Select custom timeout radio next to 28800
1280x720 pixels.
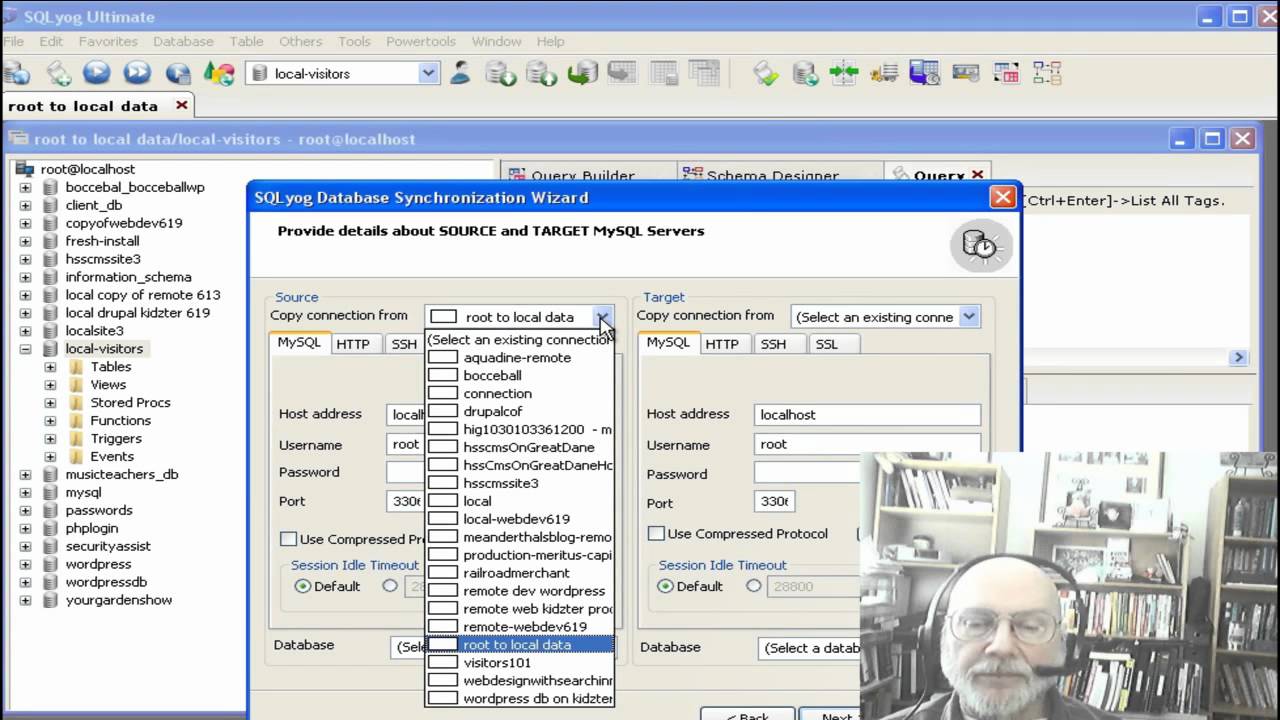[754, 586]
